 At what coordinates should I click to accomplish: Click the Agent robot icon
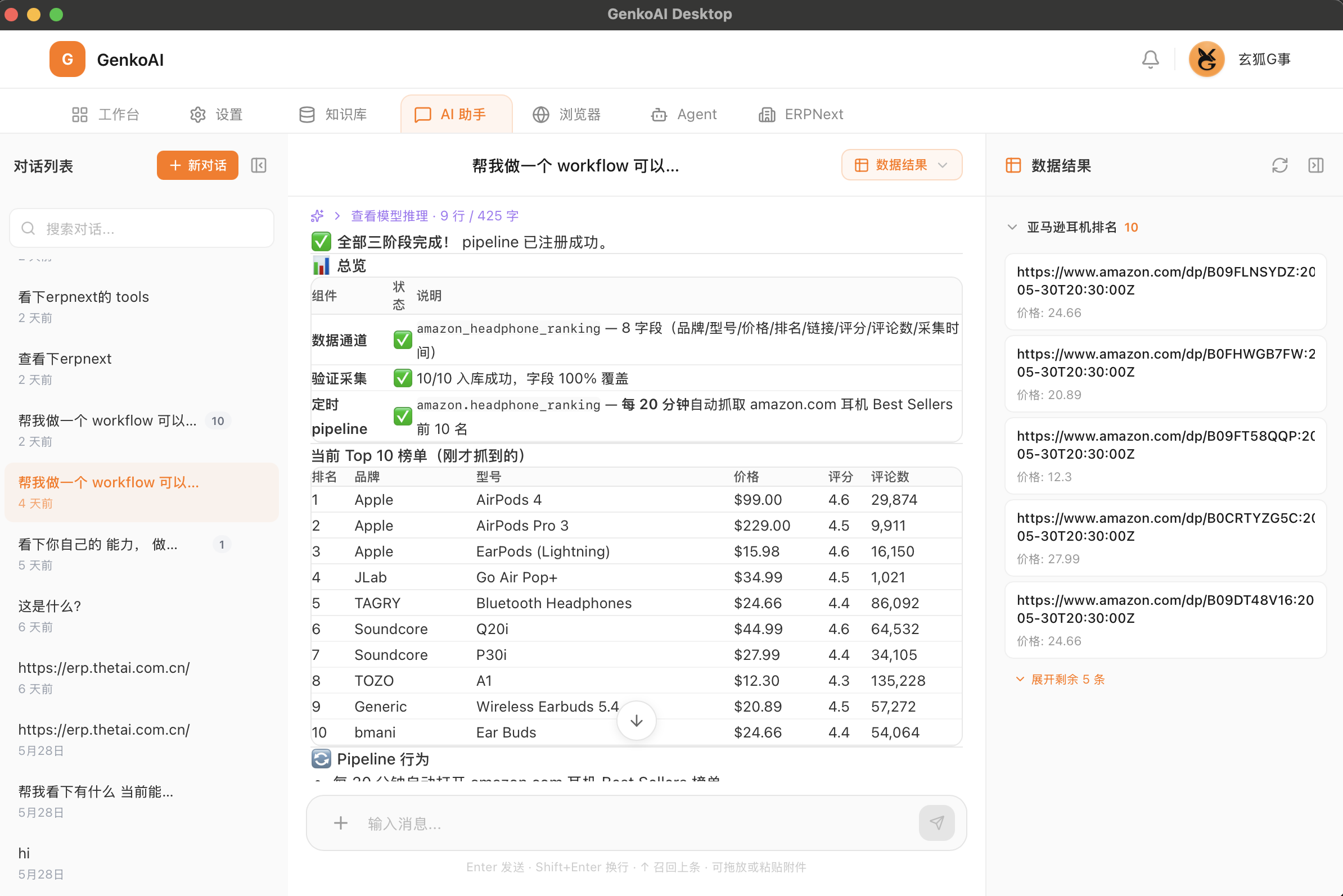click(x=659, y=115)
